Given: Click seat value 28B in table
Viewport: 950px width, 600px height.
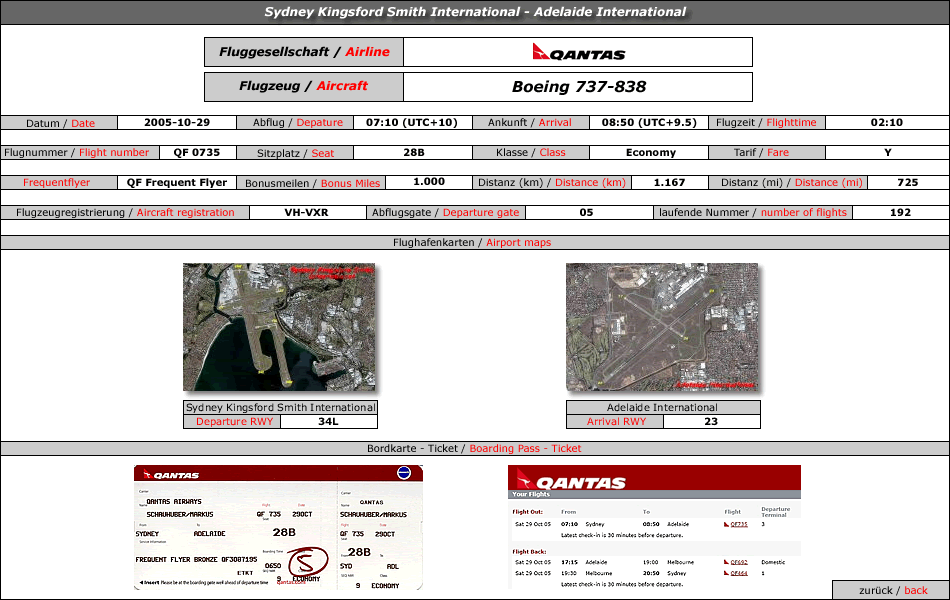Looking at the screenshot, I should (x=414, y=153).
